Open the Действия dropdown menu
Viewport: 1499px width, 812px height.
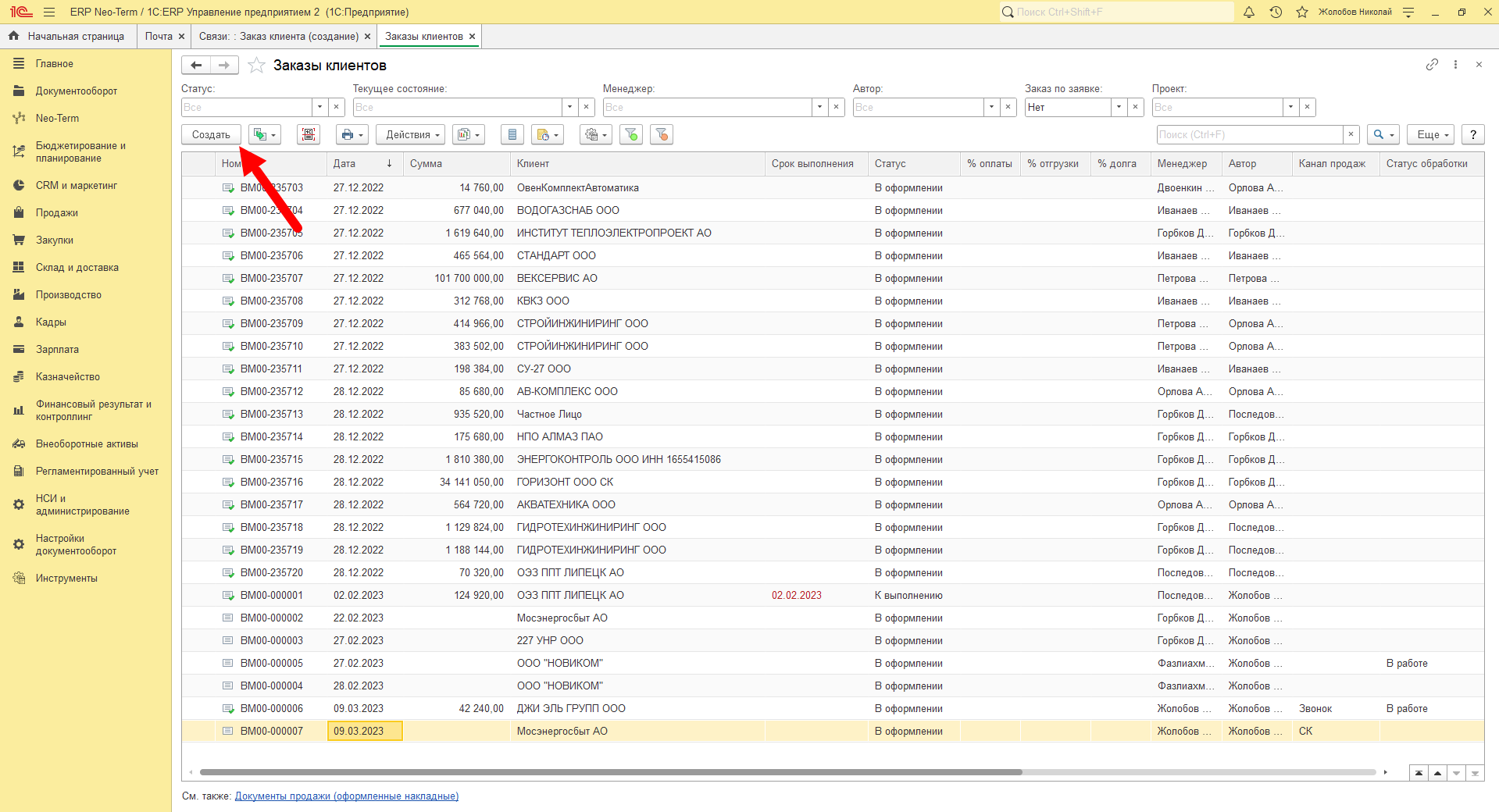(x=411, y=134)
